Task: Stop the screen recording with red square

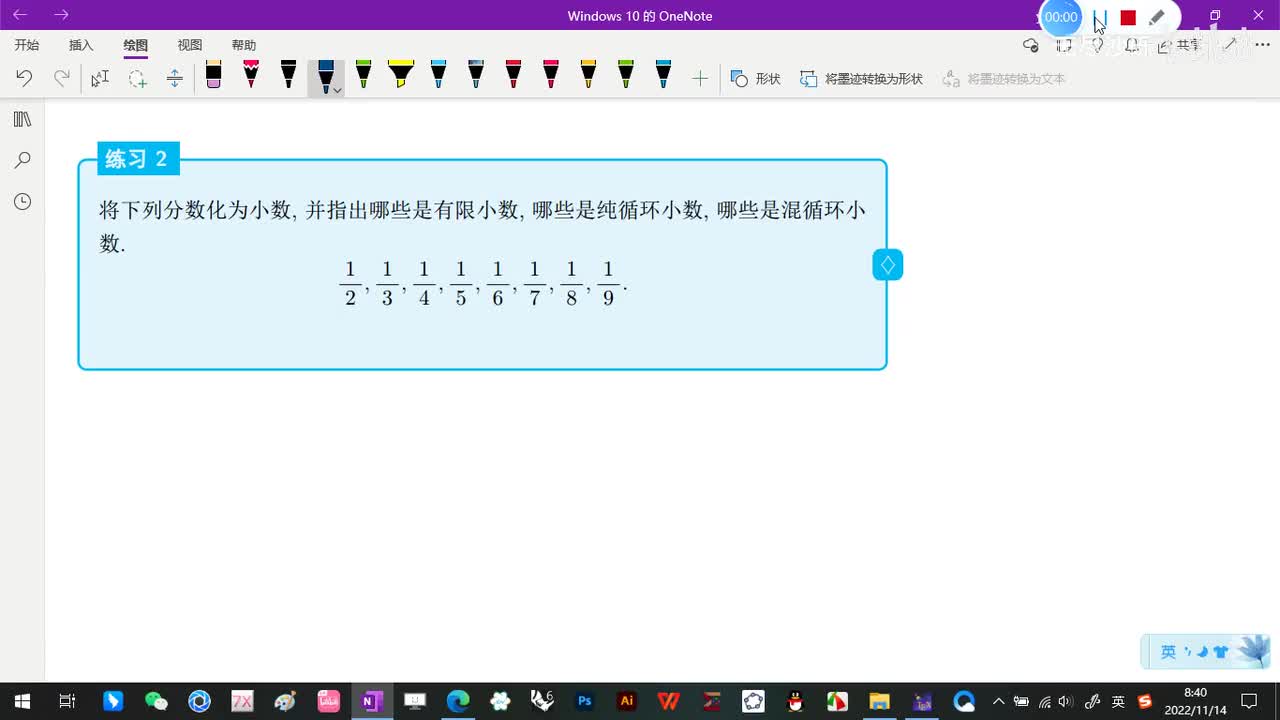Action: (1128, 18)
